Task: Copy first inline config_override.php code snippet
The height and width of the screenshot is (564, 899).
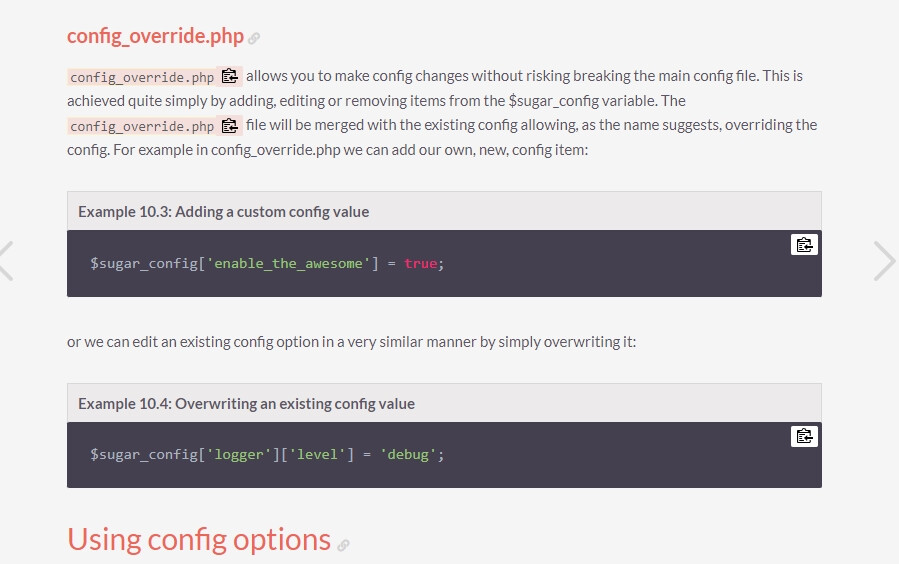Action: (x=230, y=76)
